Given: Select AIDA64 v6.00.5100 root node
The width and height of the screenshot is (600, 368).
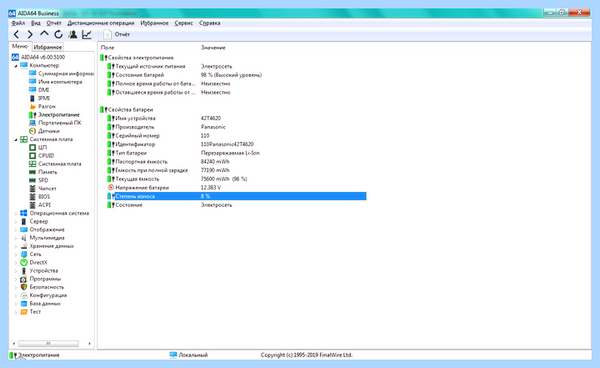Looking at the screenshot, I should (38, 57).
